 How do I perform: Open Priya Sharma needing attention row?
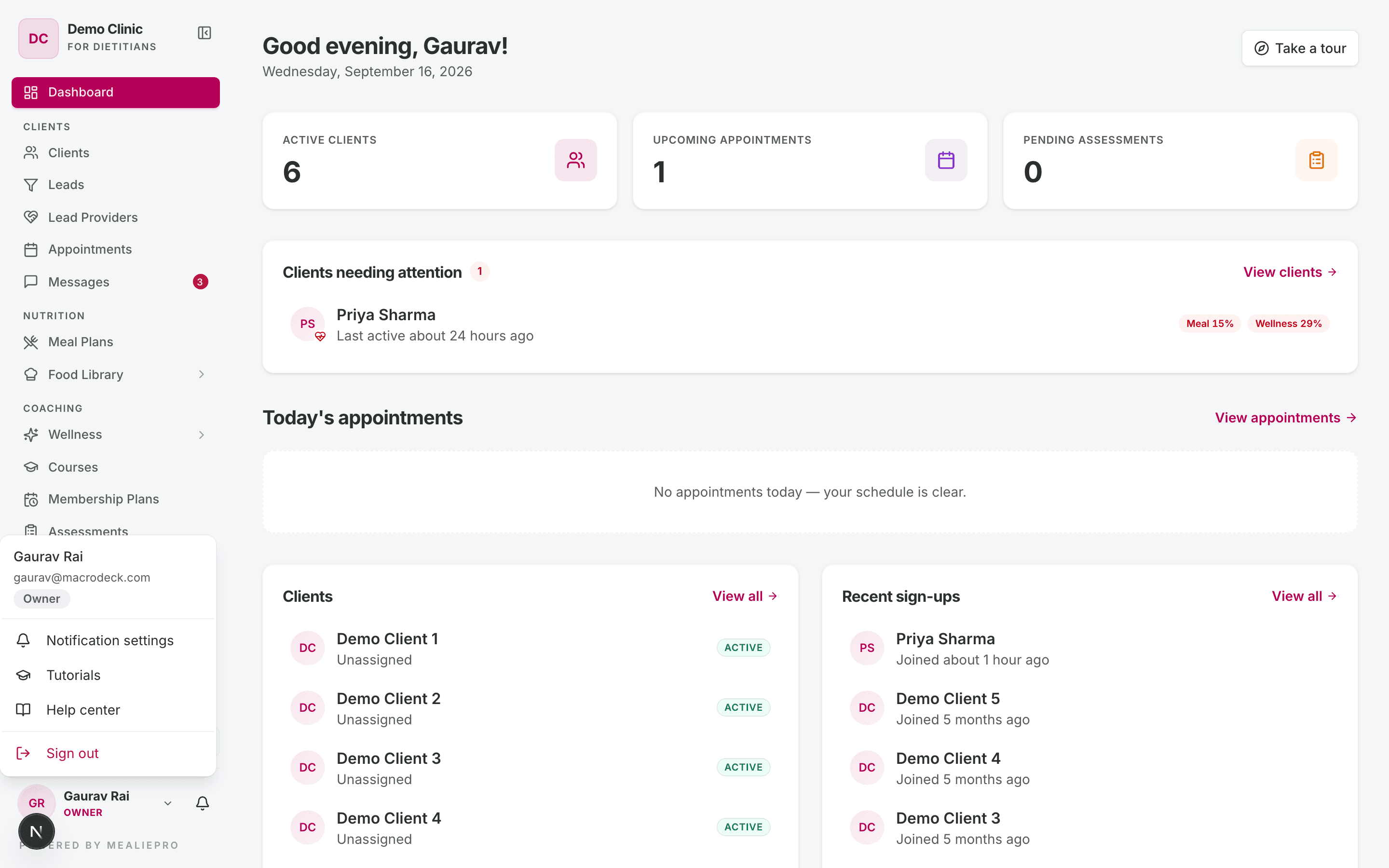810,325
